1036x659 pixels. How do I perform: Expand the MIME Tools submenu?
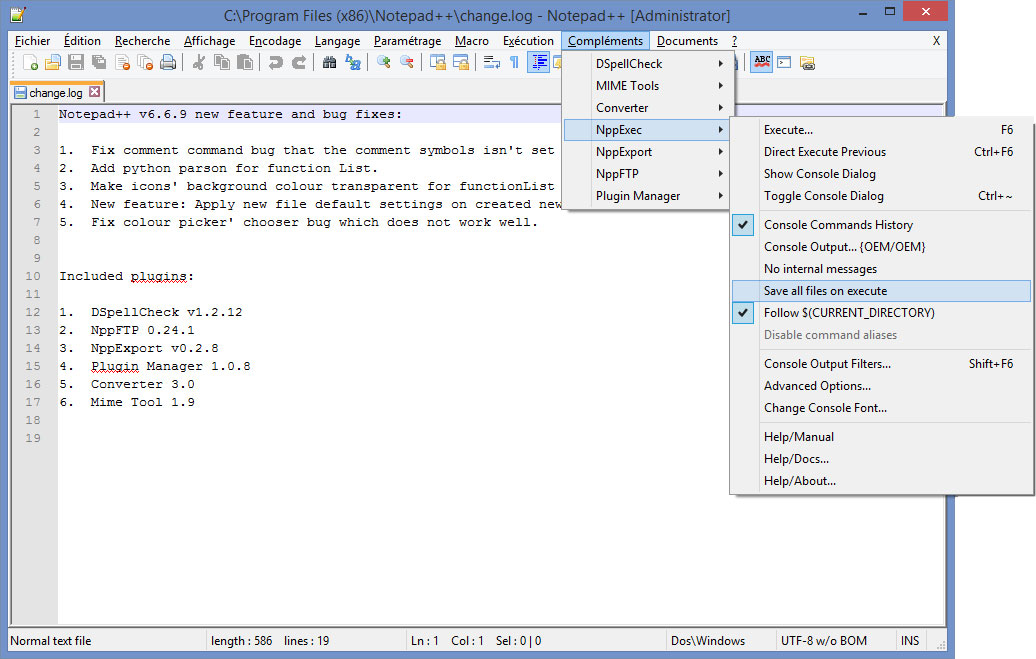click(x=646, y=85)
